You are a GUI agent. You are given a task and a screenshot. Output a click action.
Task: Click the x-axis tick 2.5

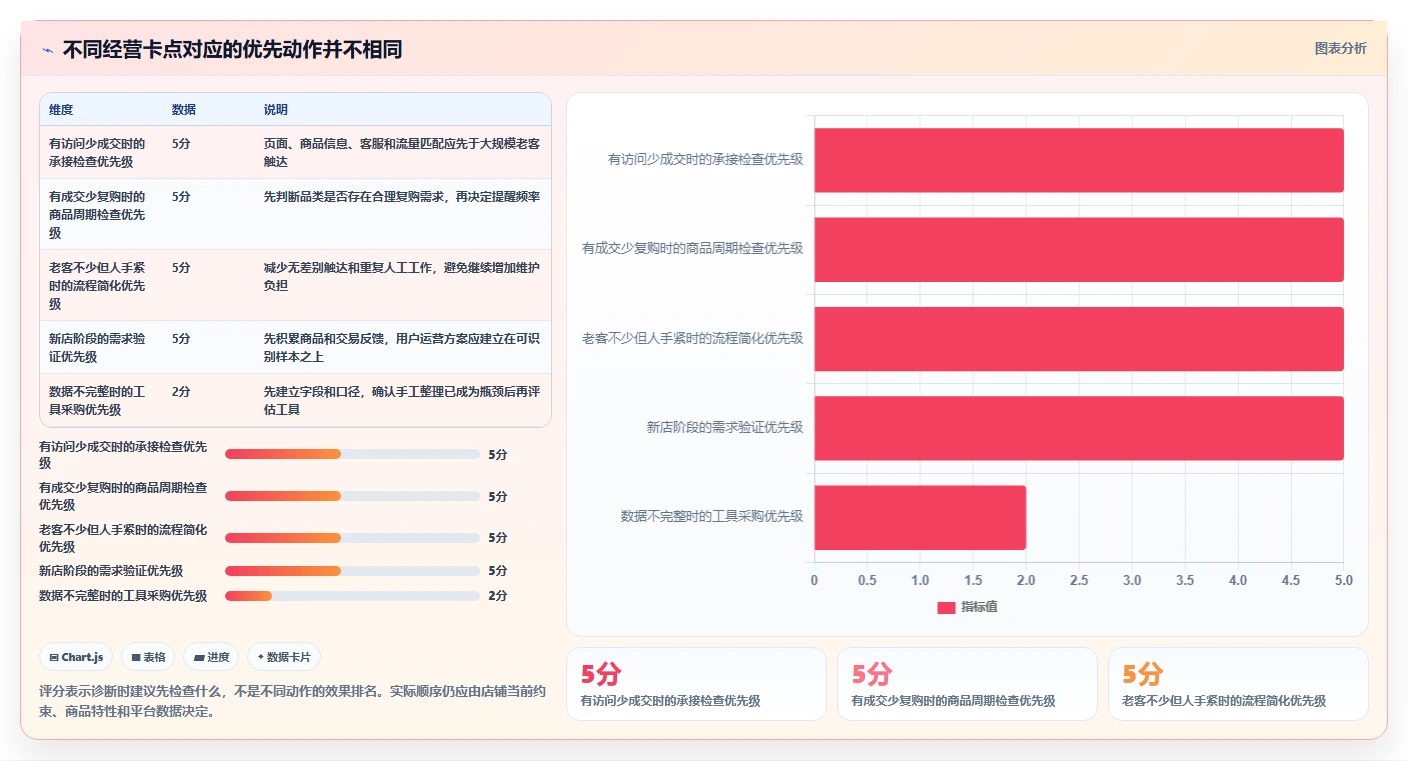coord(1079,580)
